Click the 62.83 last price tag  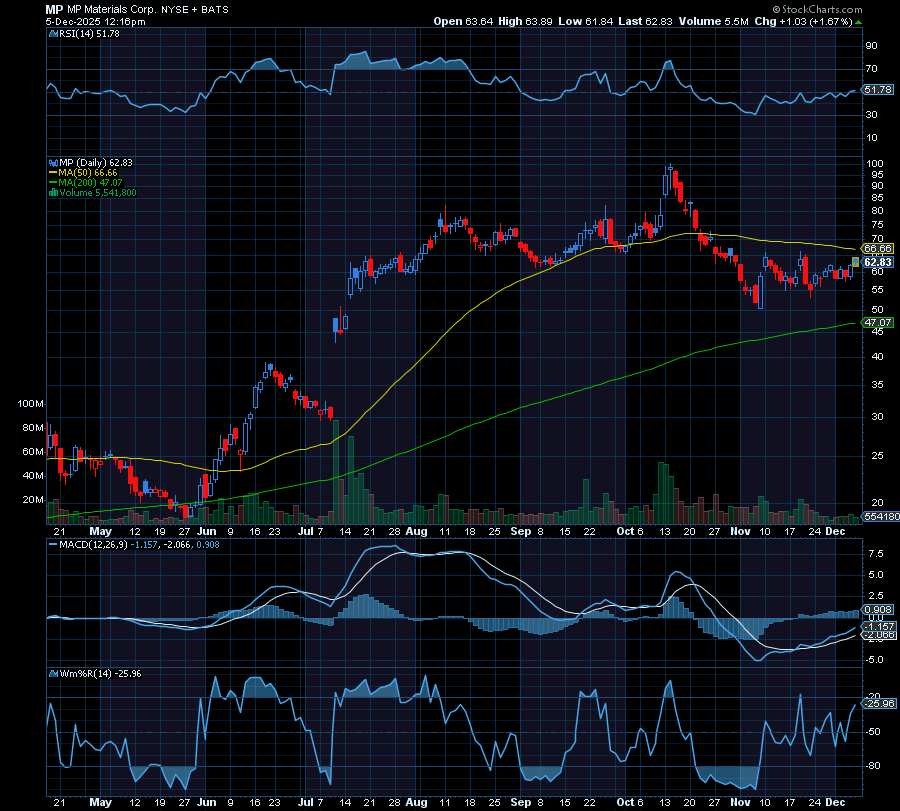pyautogui.click(x=877, y=262)
